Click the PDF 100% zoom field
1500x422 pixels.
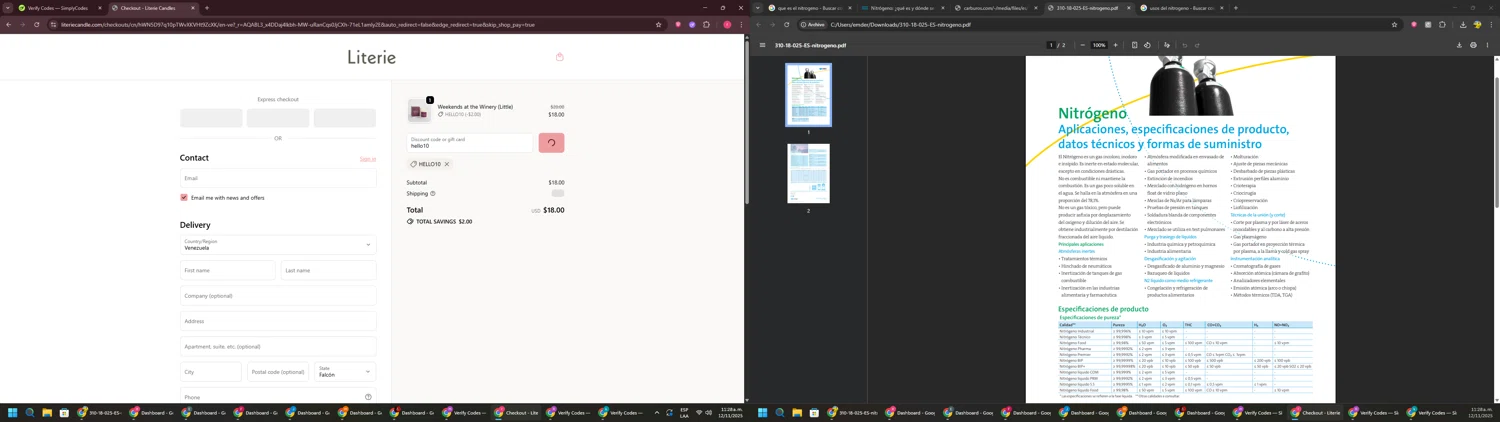1099,45
